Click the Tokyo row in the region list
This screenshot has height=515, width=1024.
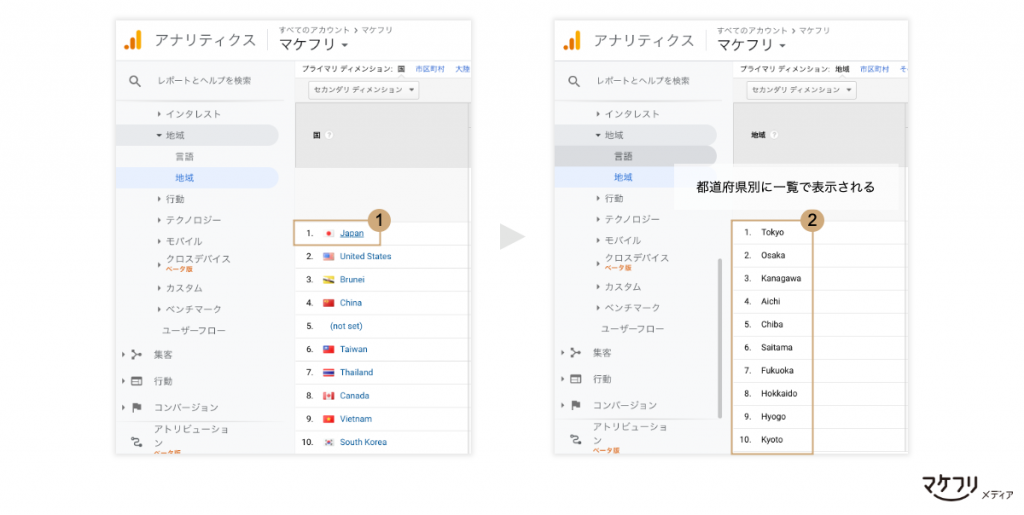click(772, 232)
